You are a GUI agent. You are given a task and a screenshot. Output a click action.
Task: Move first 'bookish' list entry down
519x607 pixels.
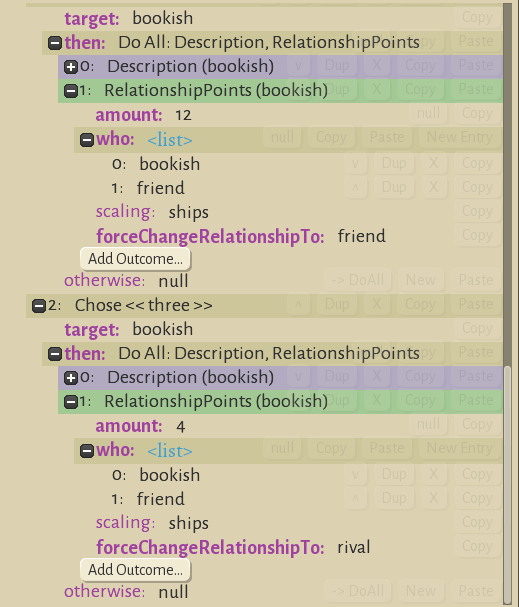coord(355,163)
